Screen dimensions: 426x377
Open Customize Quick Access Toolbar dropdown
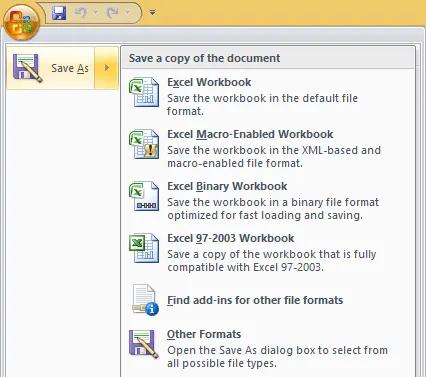(152, 13)
